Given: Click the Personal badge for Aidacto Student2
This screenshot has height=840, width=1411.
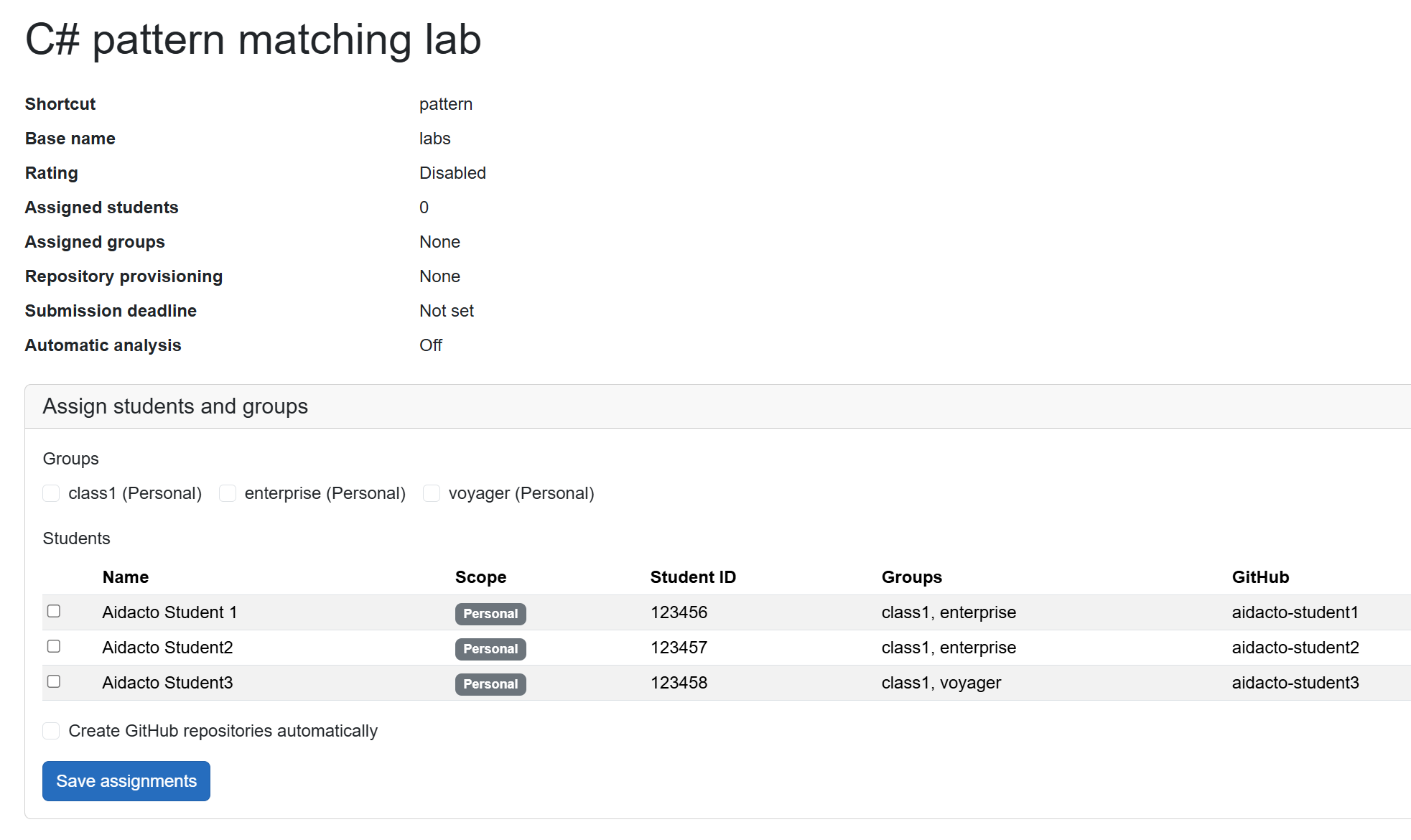Looking at the screenshot, I should click(x=490, y=649).
